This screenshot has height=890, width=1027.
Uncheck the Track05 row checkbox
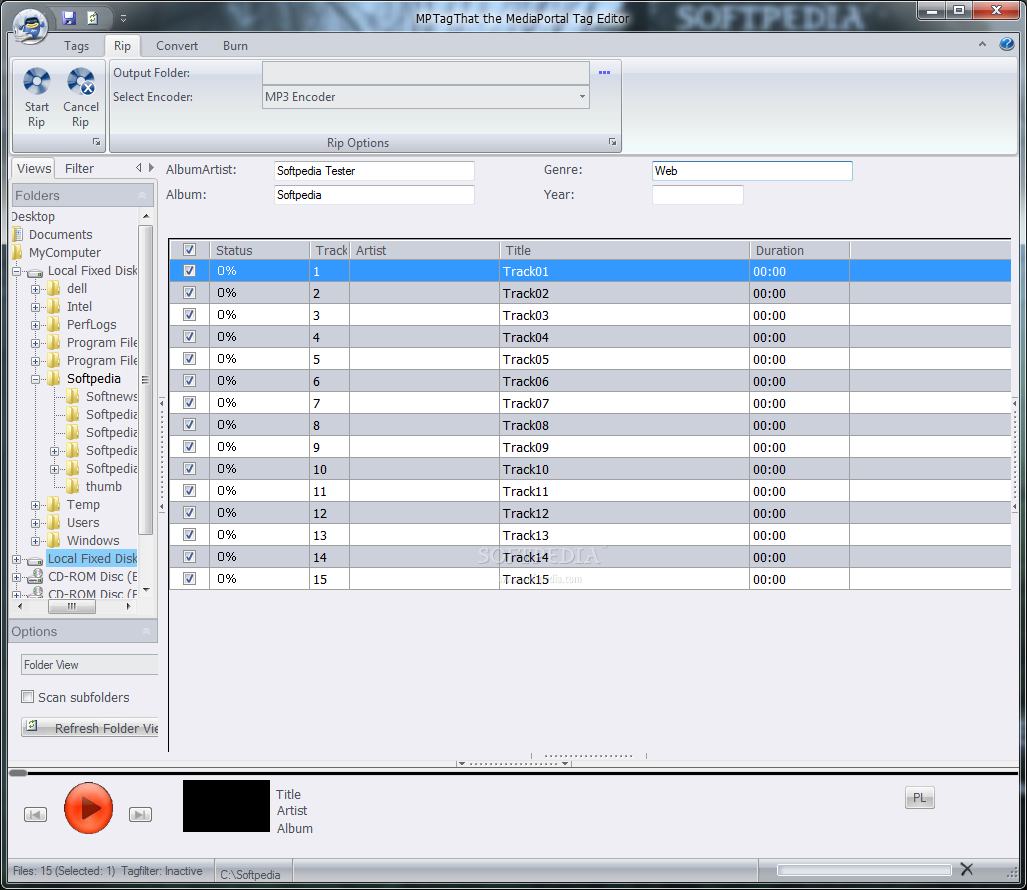click(x=189, y=358)
